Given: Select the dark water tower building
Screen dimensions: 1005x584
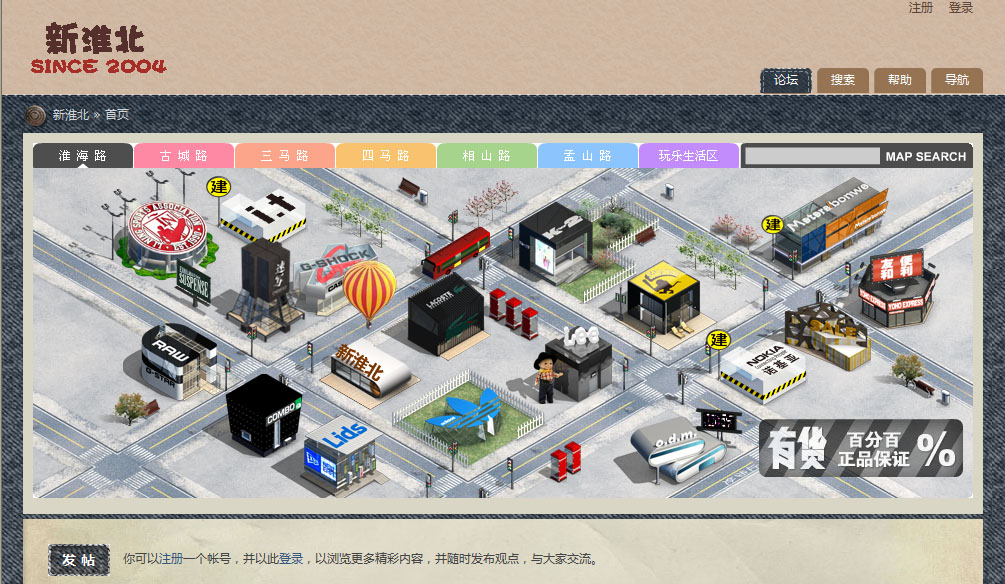Looking at the screenshot, I should click(x=264, y=287).
